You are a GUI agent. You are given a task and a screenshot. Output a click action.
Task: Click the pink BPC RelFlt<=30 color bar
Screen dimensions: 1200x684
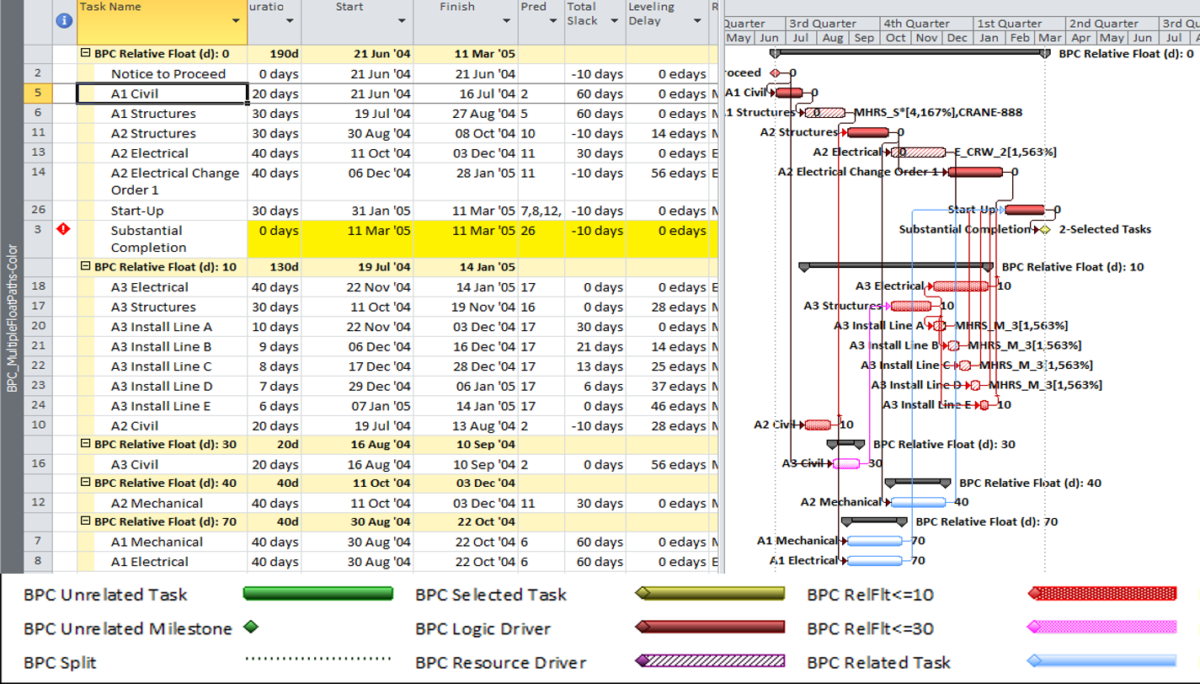click(x=1100, y=628)
